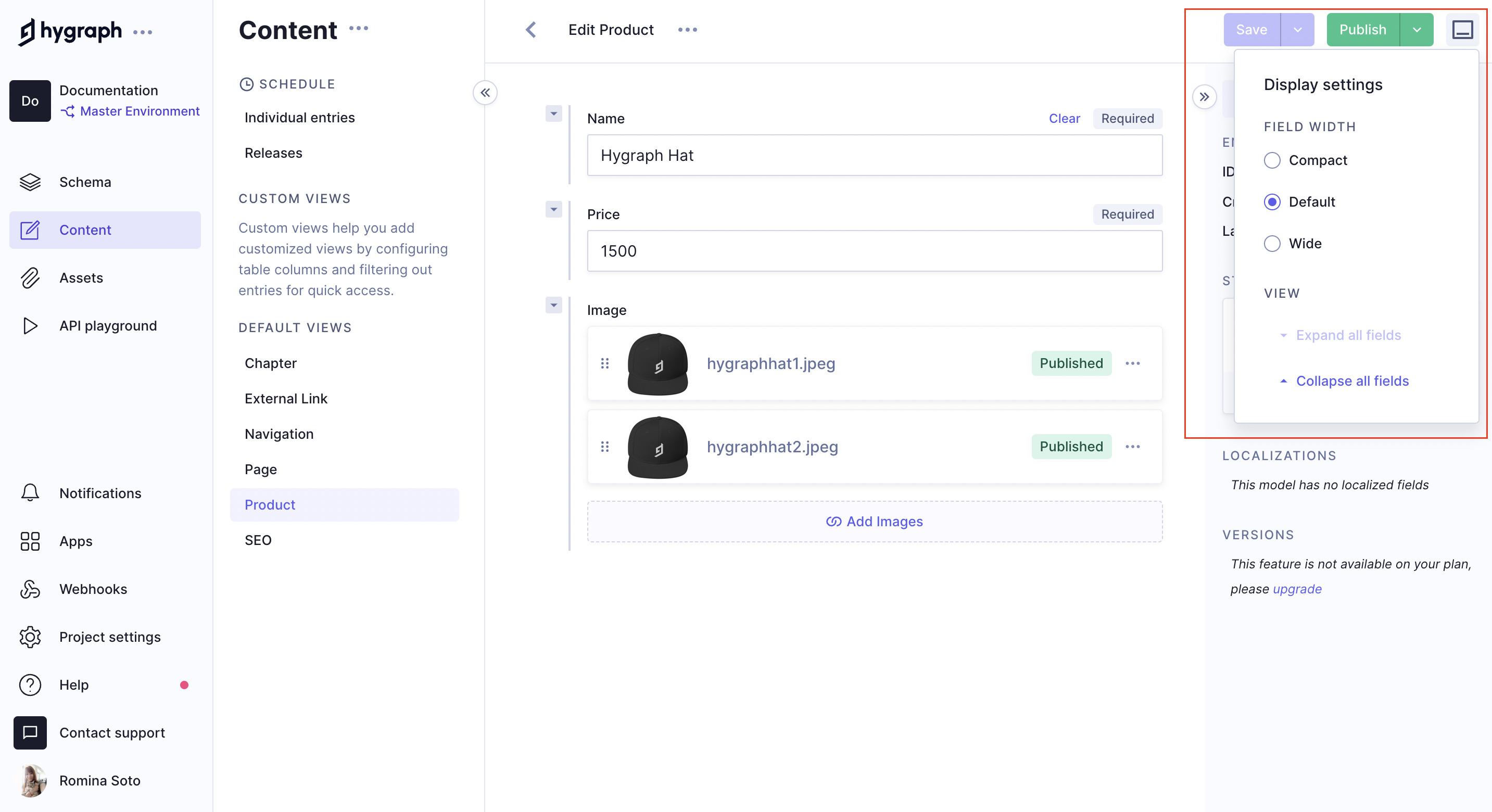Screen dimensions: 1492x812
Task: Click the display settings layout icon
Action: click(x=1462, y=30)
